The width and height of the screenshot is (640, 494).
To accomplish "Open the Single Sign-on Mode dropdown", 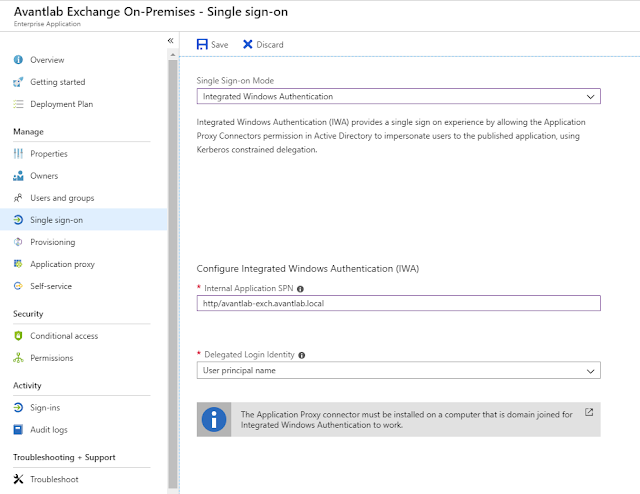I will (398, 96).
